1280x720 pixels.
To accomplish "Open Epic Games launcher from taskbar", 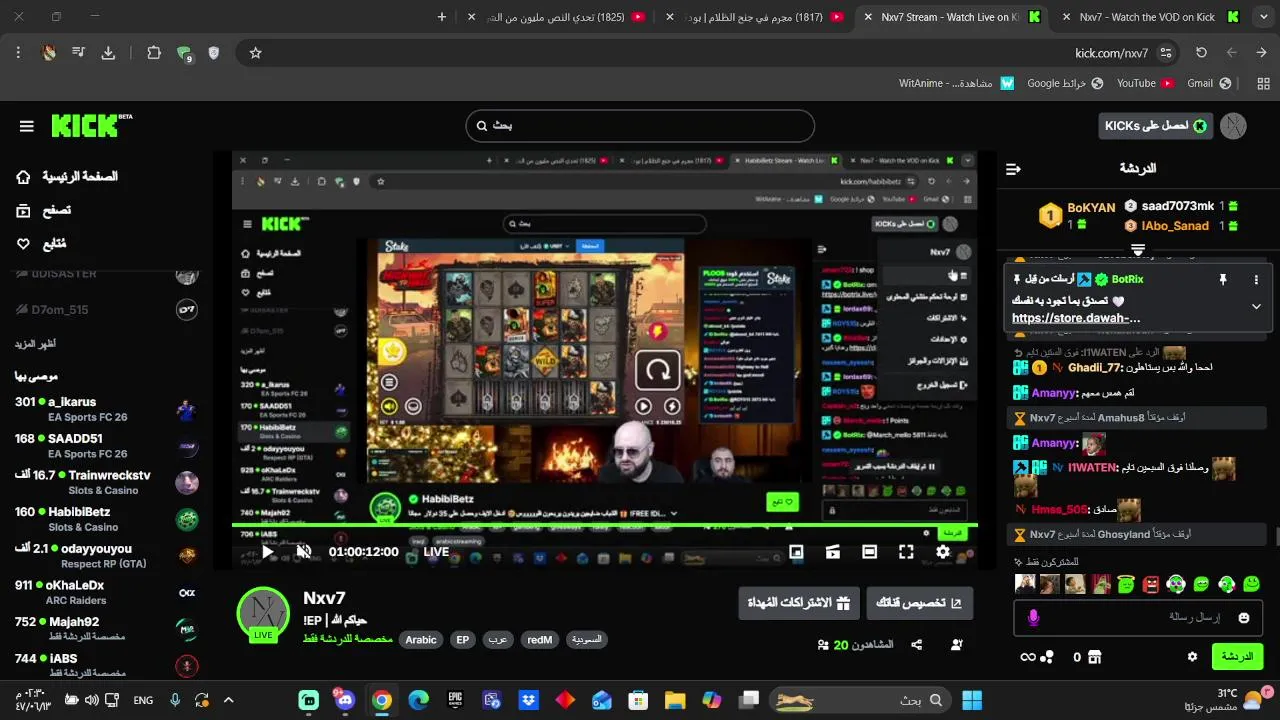I will (x=455, y=700).
